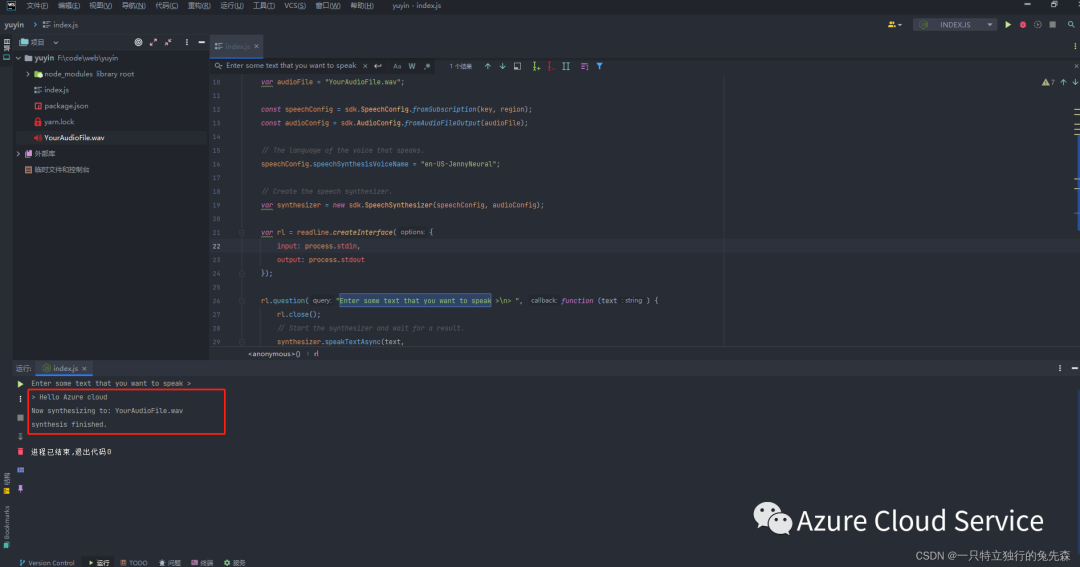
Task: Open project panel options three-dot menu
Action: (187, 42)
